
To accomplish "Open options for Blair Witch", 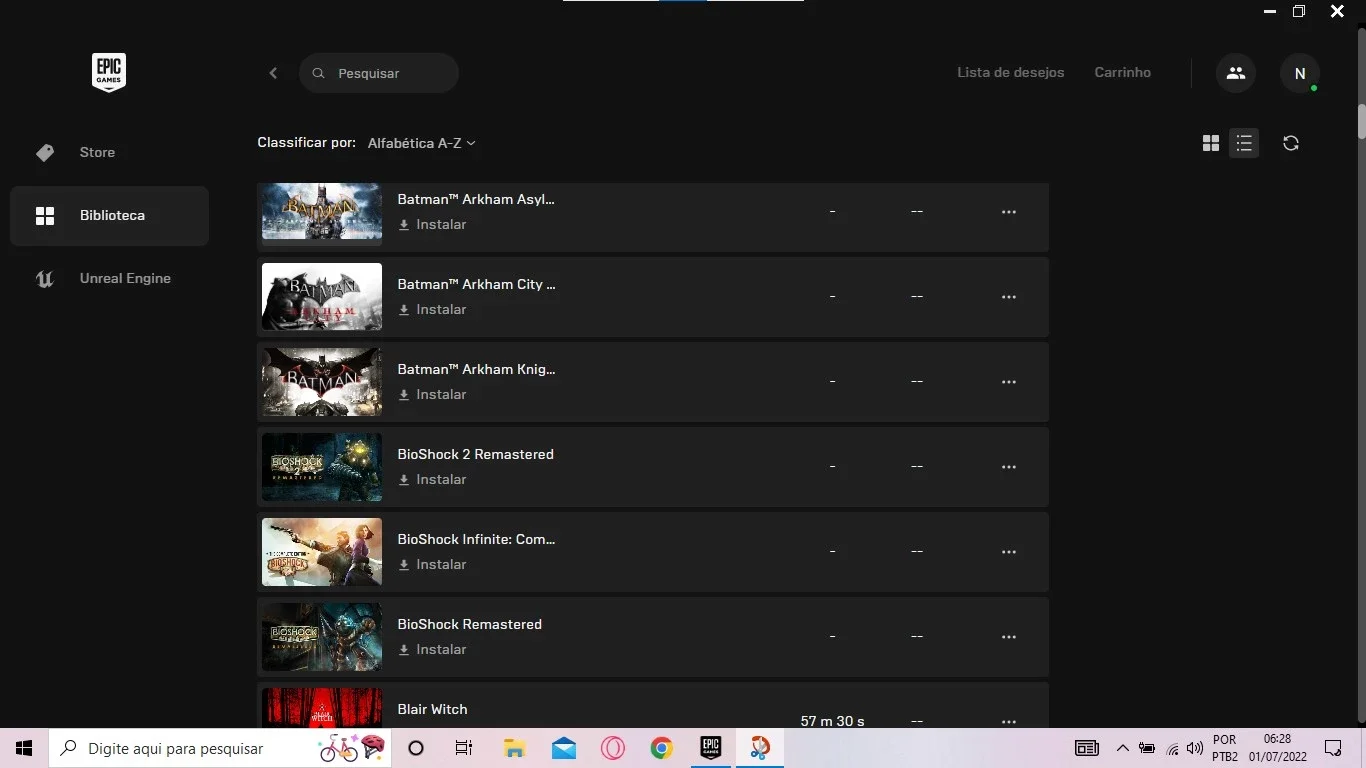I will pyautogui.click(x=1009, y=721).
